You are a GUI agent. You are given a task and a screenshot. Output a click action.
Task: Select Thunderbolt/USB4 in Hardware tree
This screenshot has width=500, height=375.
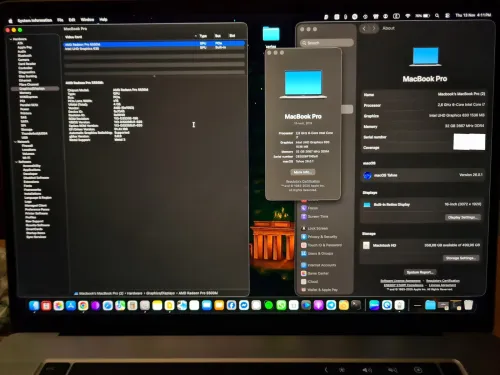tap(35, 133)
